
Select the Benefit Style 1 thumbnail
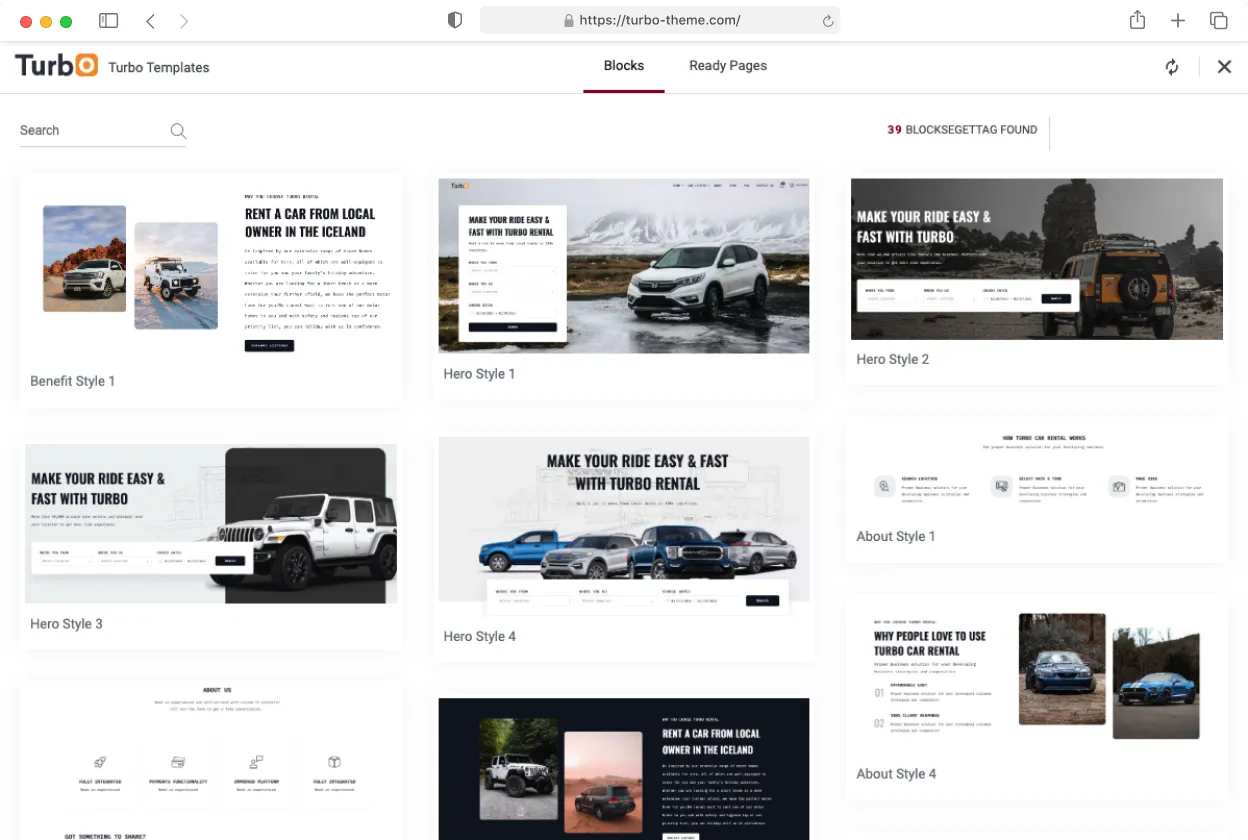210,267
